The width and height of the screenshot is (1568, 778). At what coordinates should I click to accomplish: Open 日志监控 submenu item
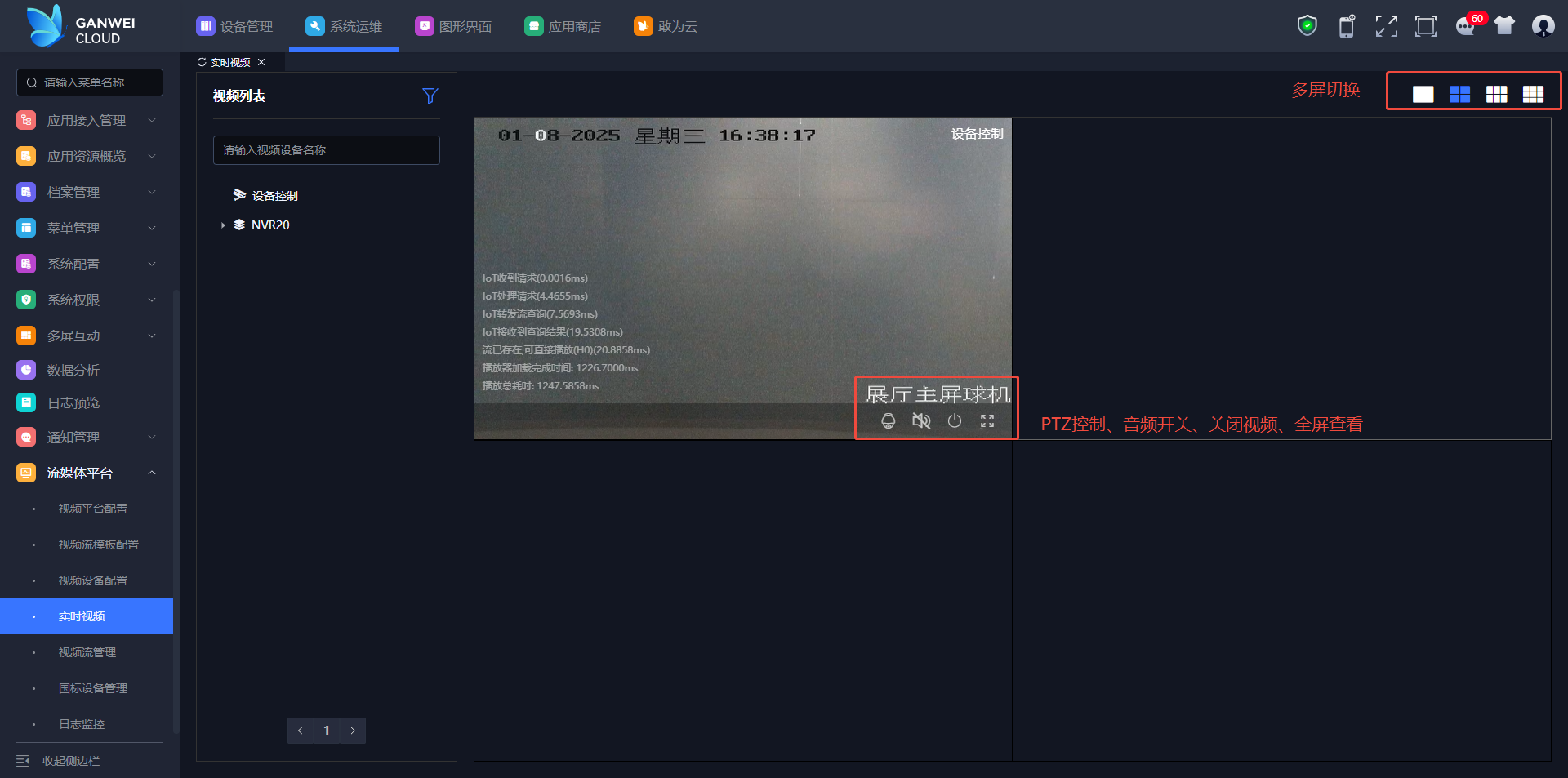pyautogui.click(x=87, y=724)
